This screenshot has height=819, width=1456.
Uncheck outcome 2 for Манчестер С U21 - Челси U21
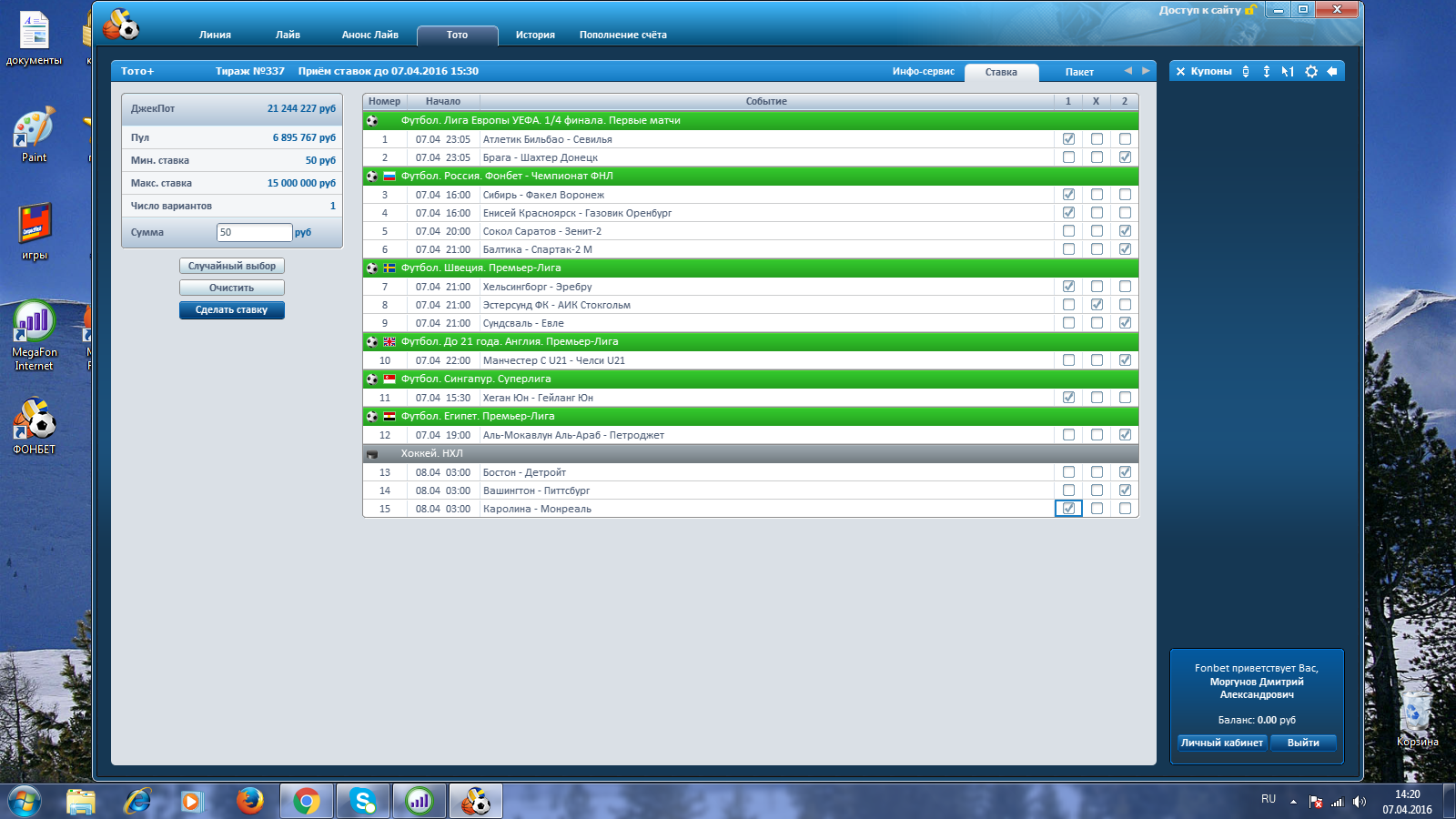[x=1125, y=360]
